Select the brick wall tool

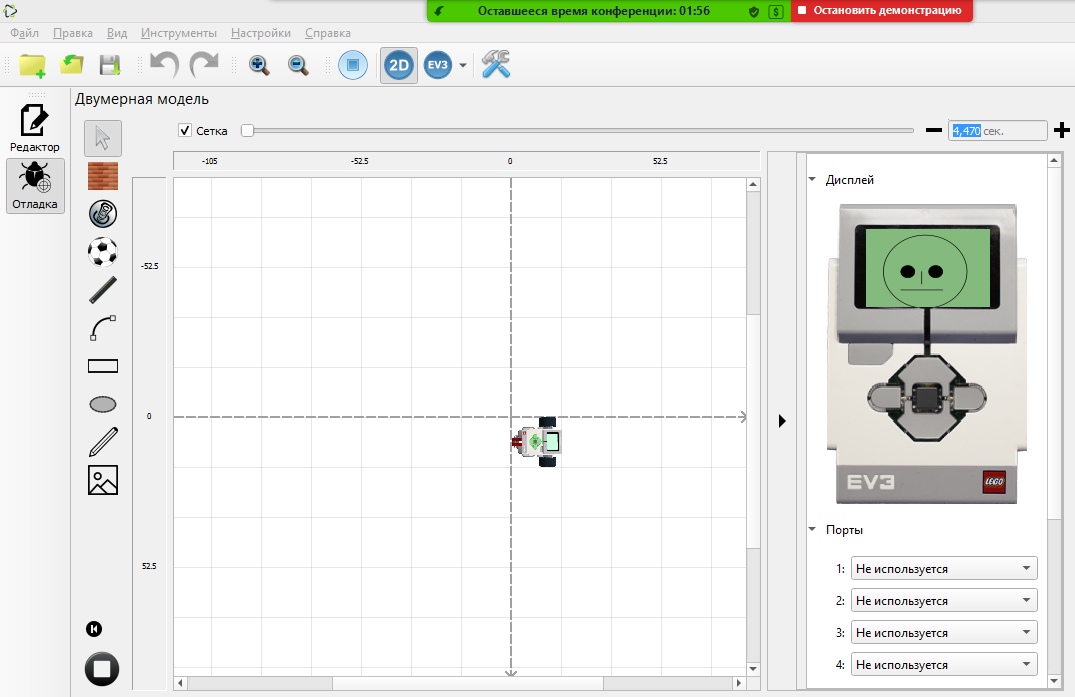coord(103,176)
